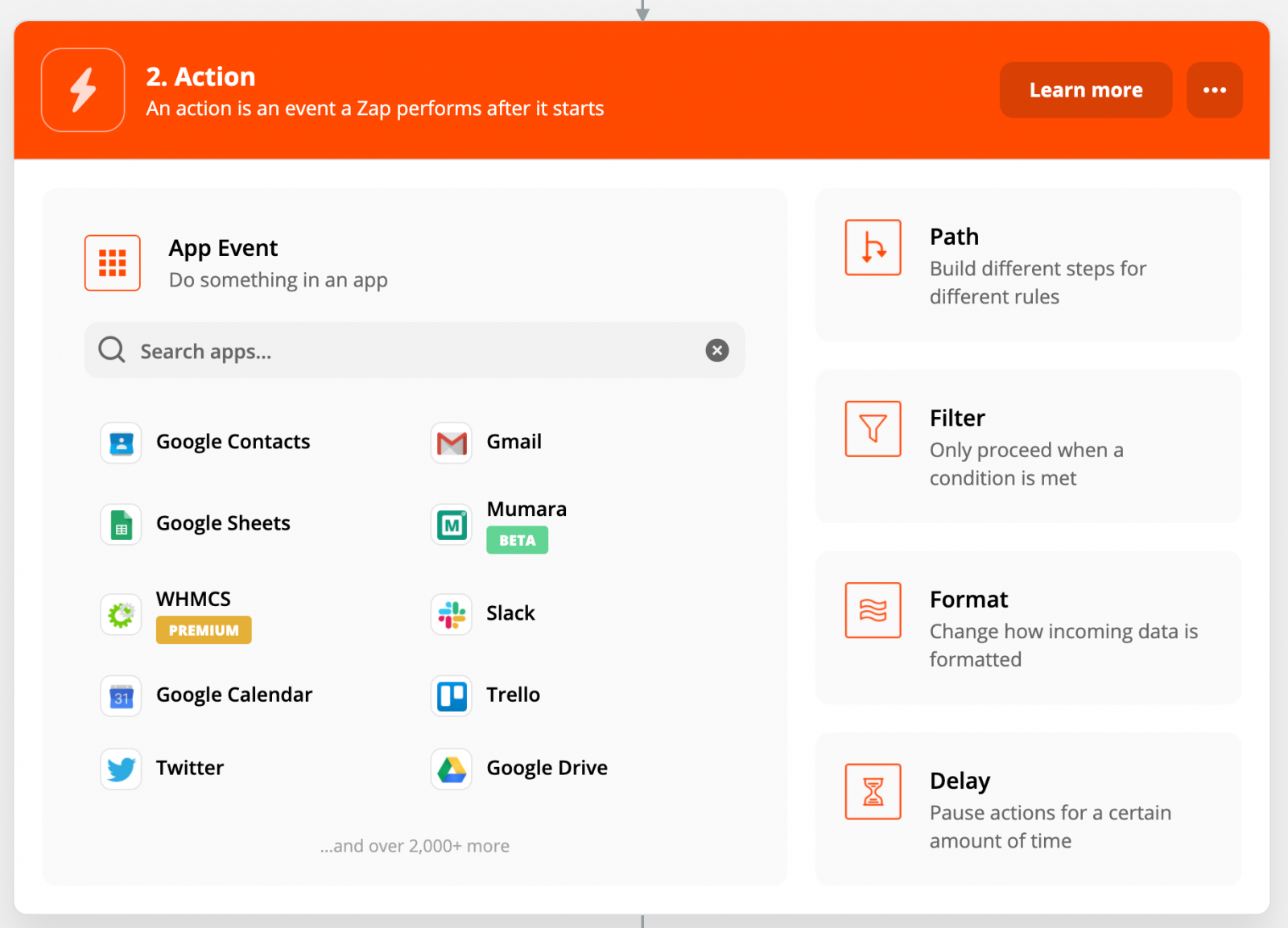Clear the app search field
This screenshot has width=1288, height=928.
pos(716,350)
